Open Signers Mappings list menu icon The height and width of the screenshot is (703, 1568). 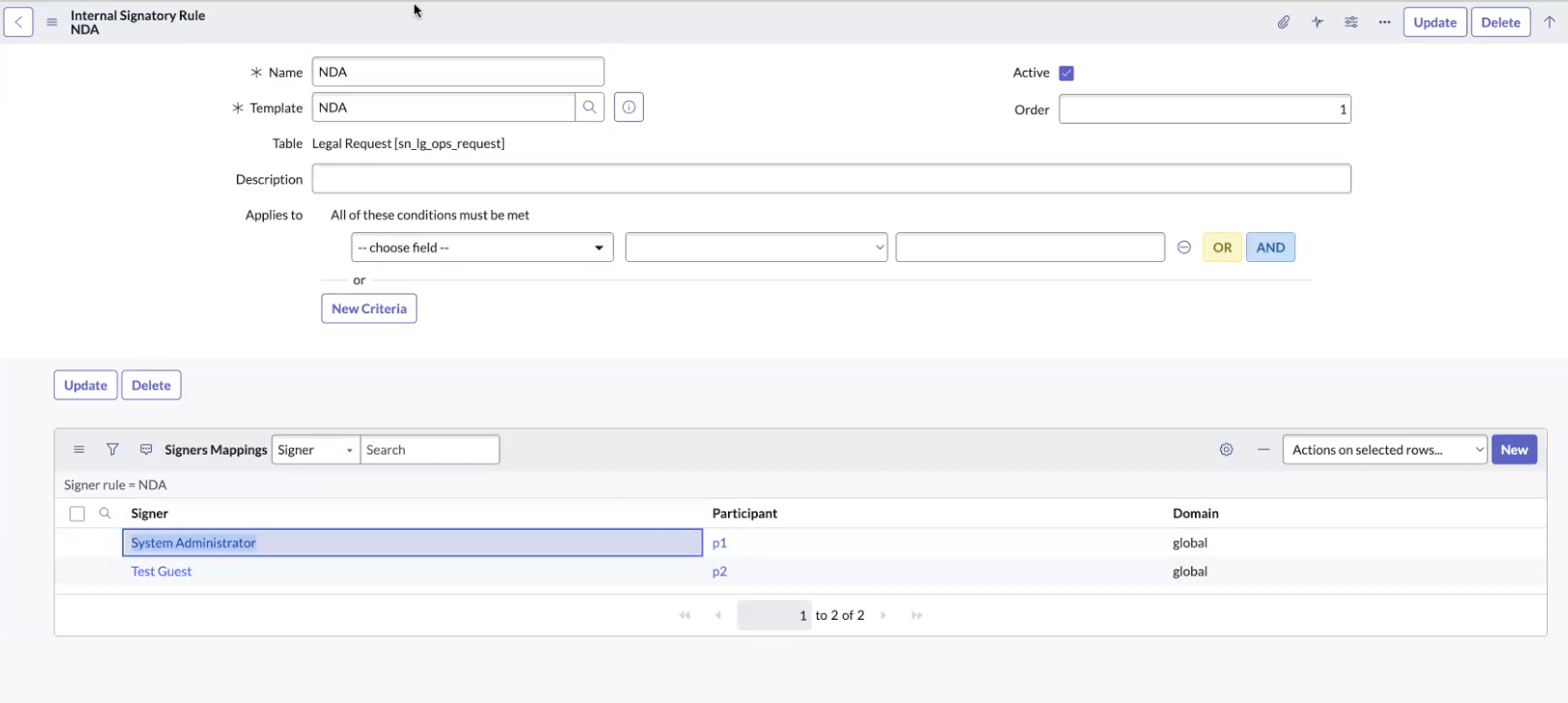click(79, 450)
